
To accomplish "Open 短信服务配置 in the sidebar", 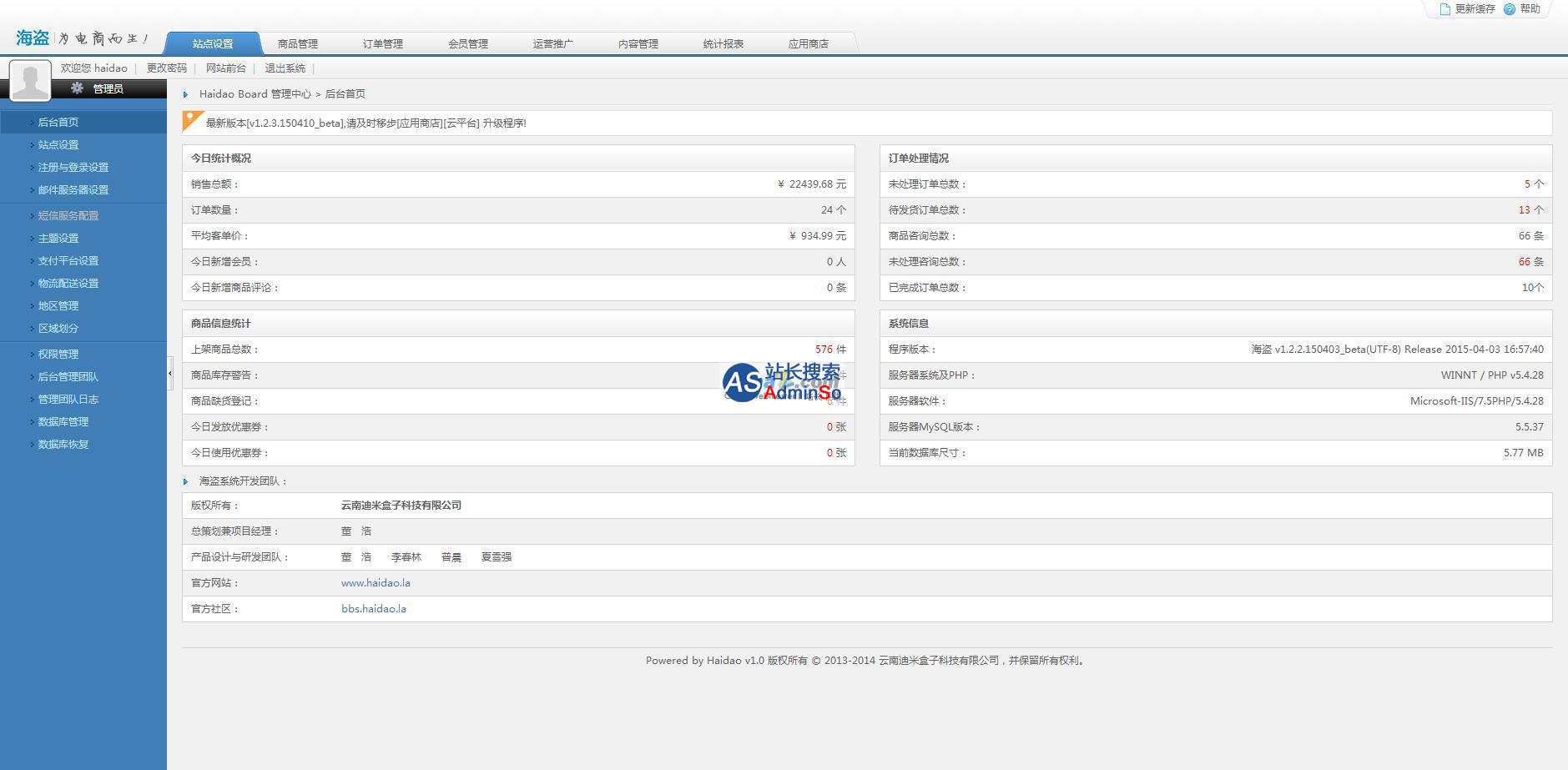I will tap(68, 216).
